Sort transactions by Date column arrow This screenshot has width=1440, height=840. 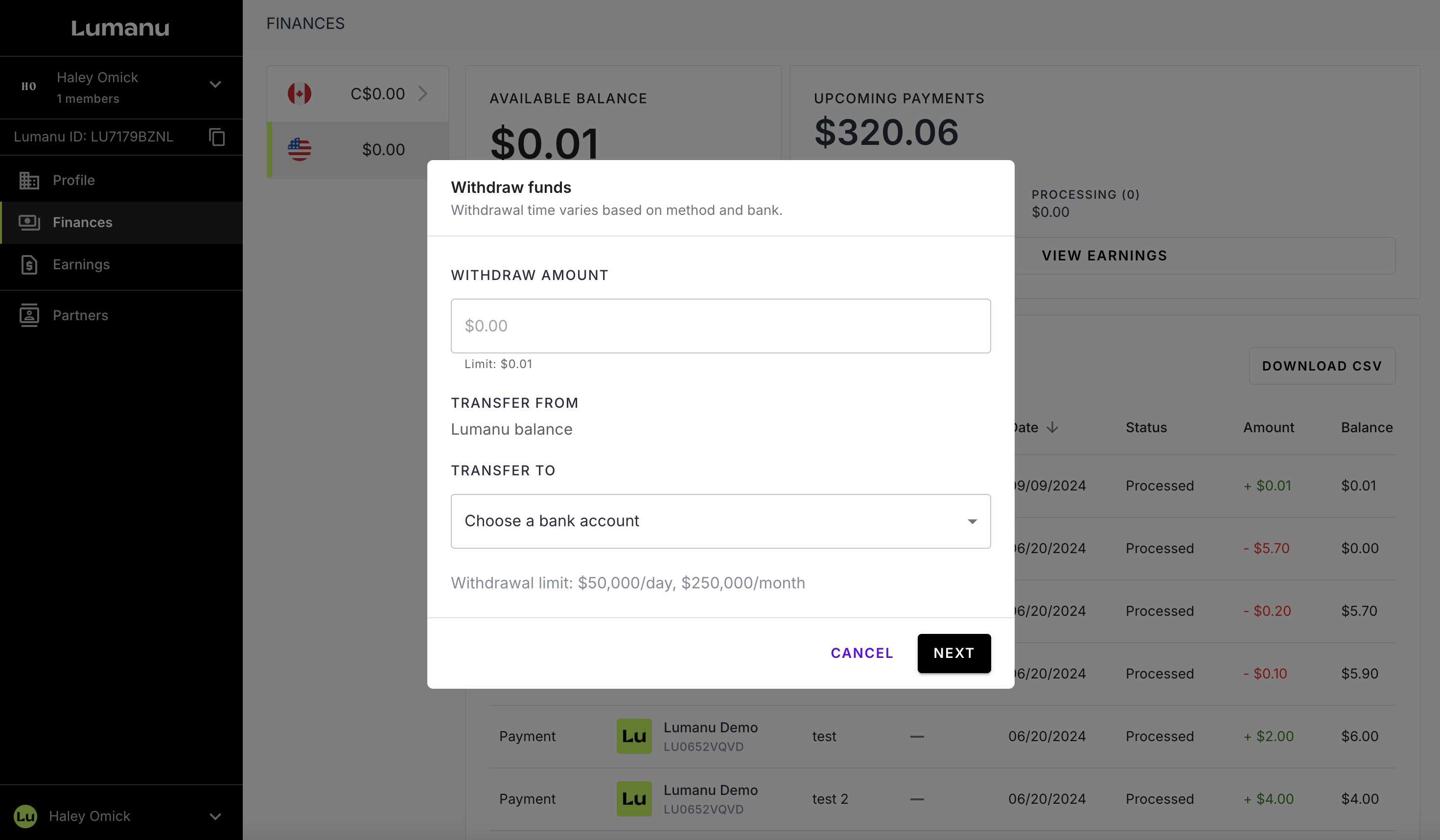(1052, 427)
